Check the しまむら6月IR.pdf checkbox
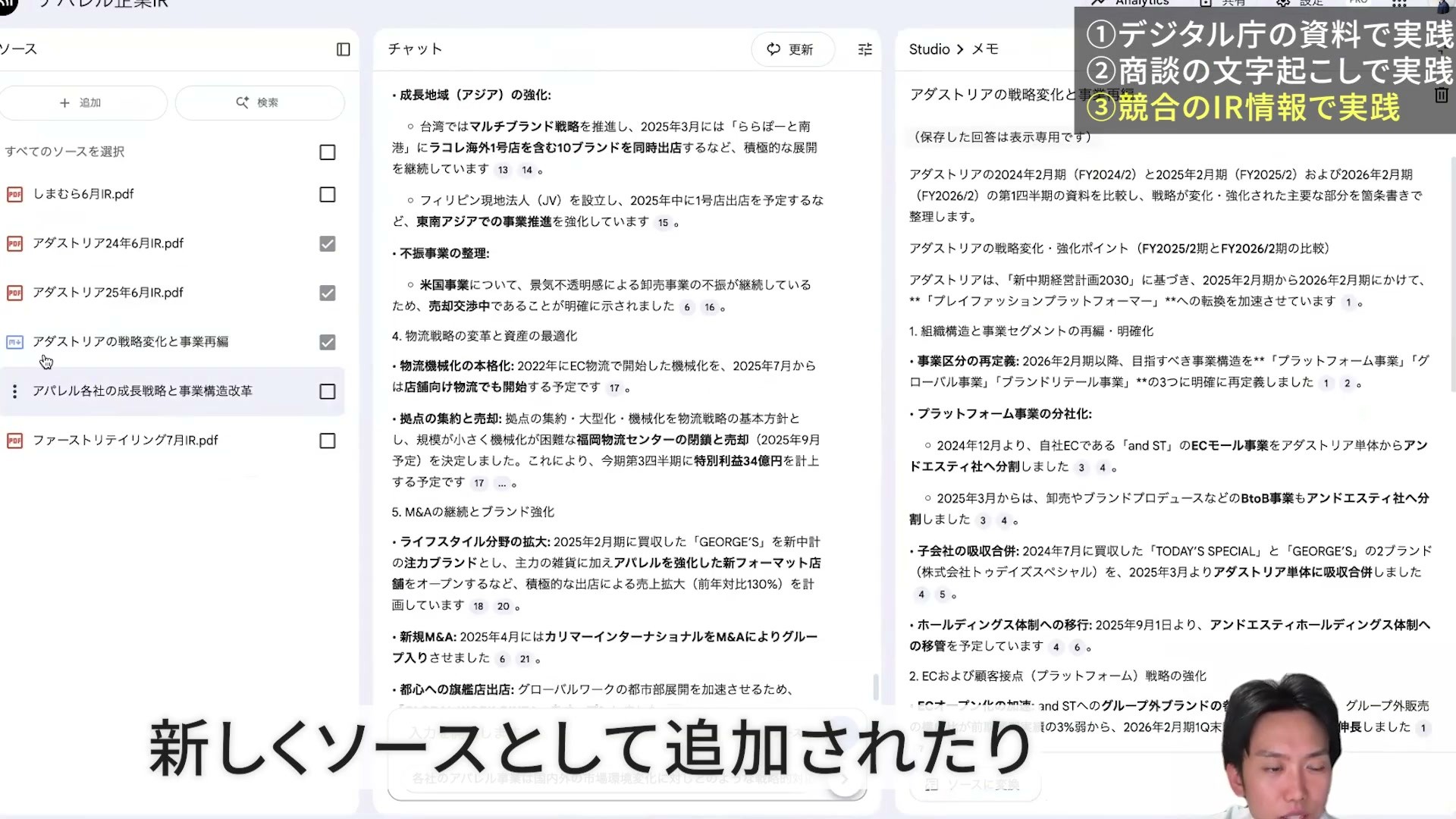The height and width of the screenshot is (819, 1456). (x=328, y=195)
